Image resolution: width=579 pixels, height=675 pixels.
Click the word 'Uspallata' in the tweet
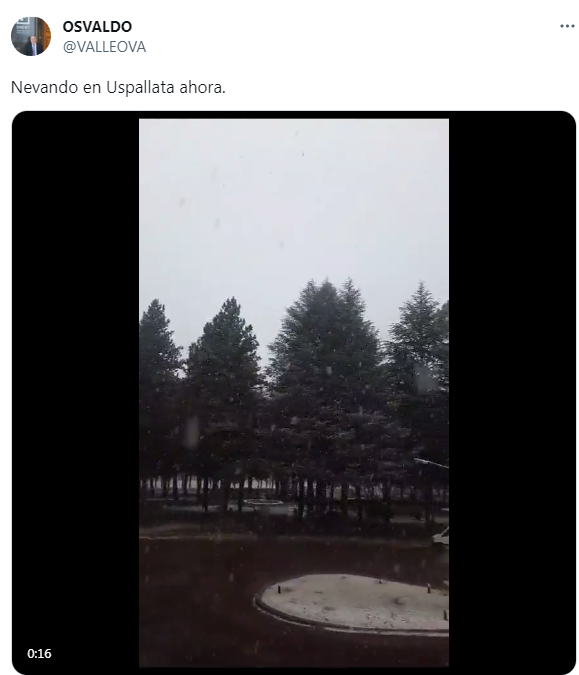coord(140,87)
